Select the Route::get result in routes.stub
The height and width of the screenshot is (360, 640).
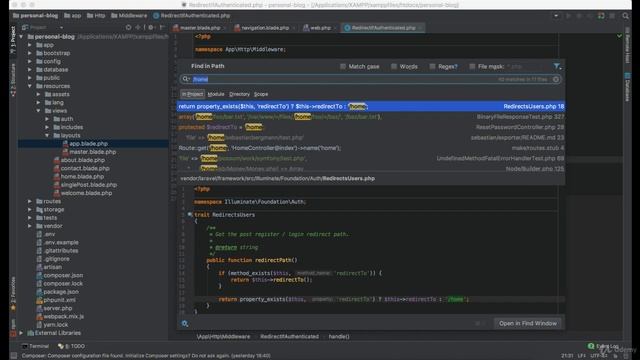click(371, 148)
